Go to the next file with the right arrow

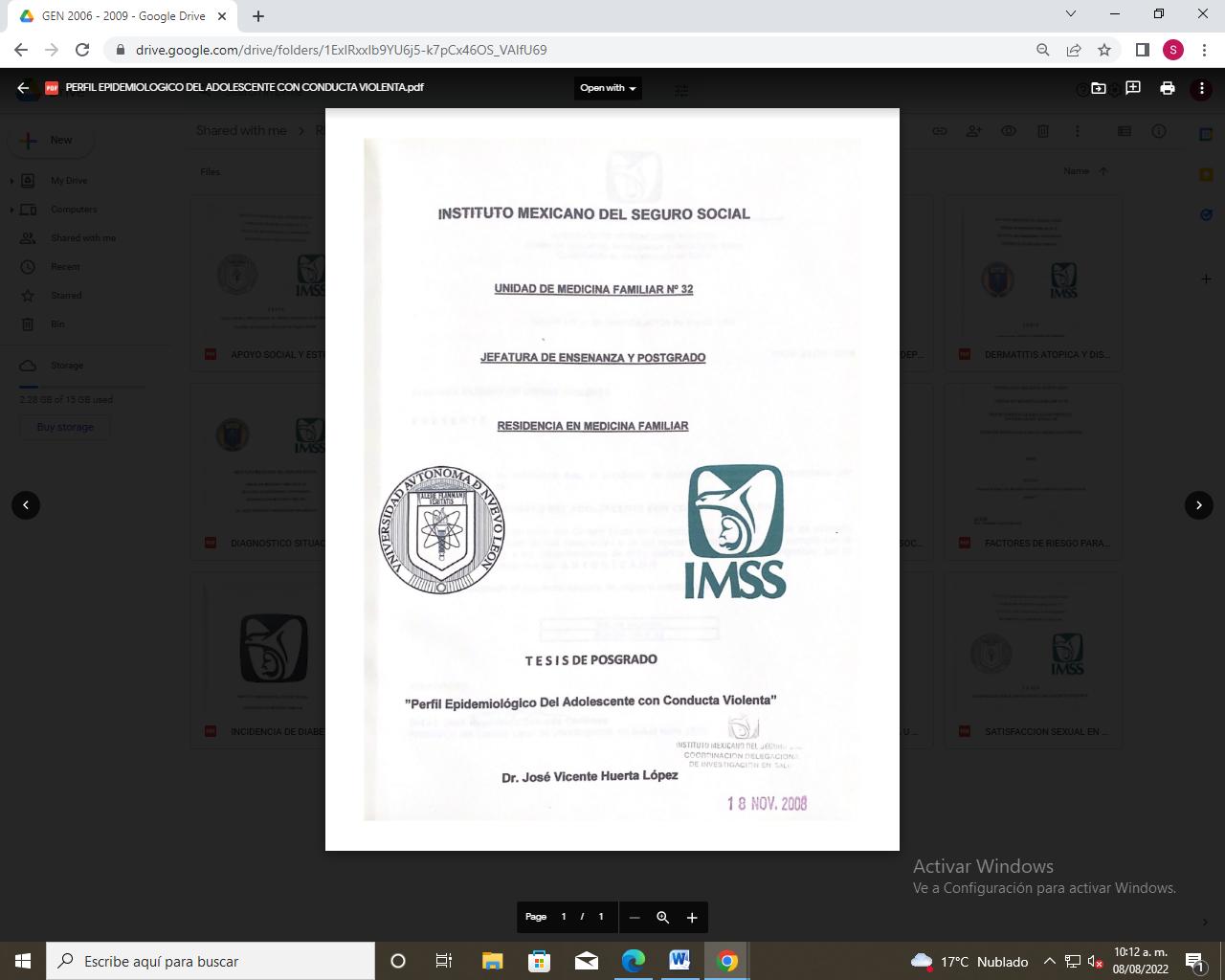[1199, 504]
